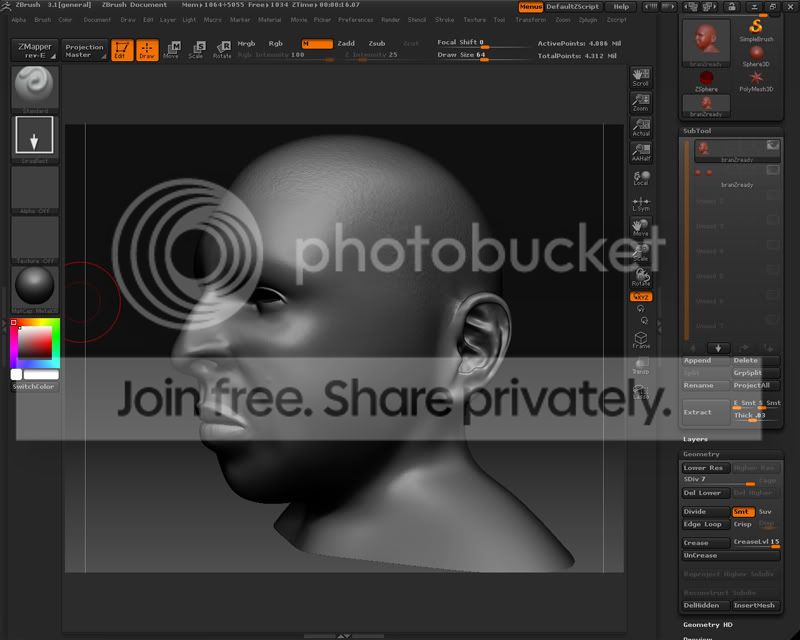Image resolution: width=800 pixels, height=640 pixels.
Task: Open the Brush menu
Action: (42, 19)
